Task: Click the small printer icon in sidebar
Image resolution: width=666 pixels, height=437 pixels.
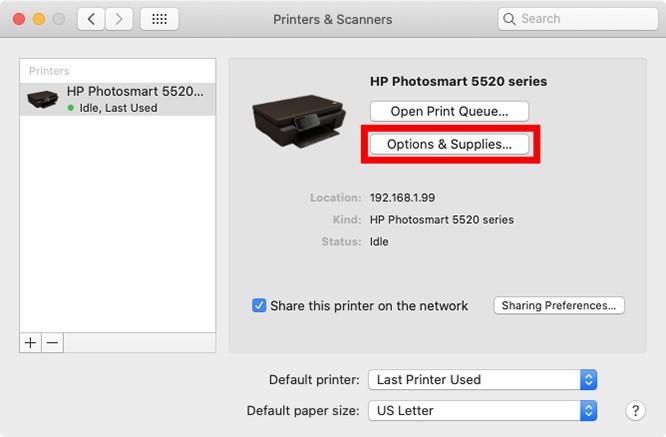Action: [x=43, y=99]
